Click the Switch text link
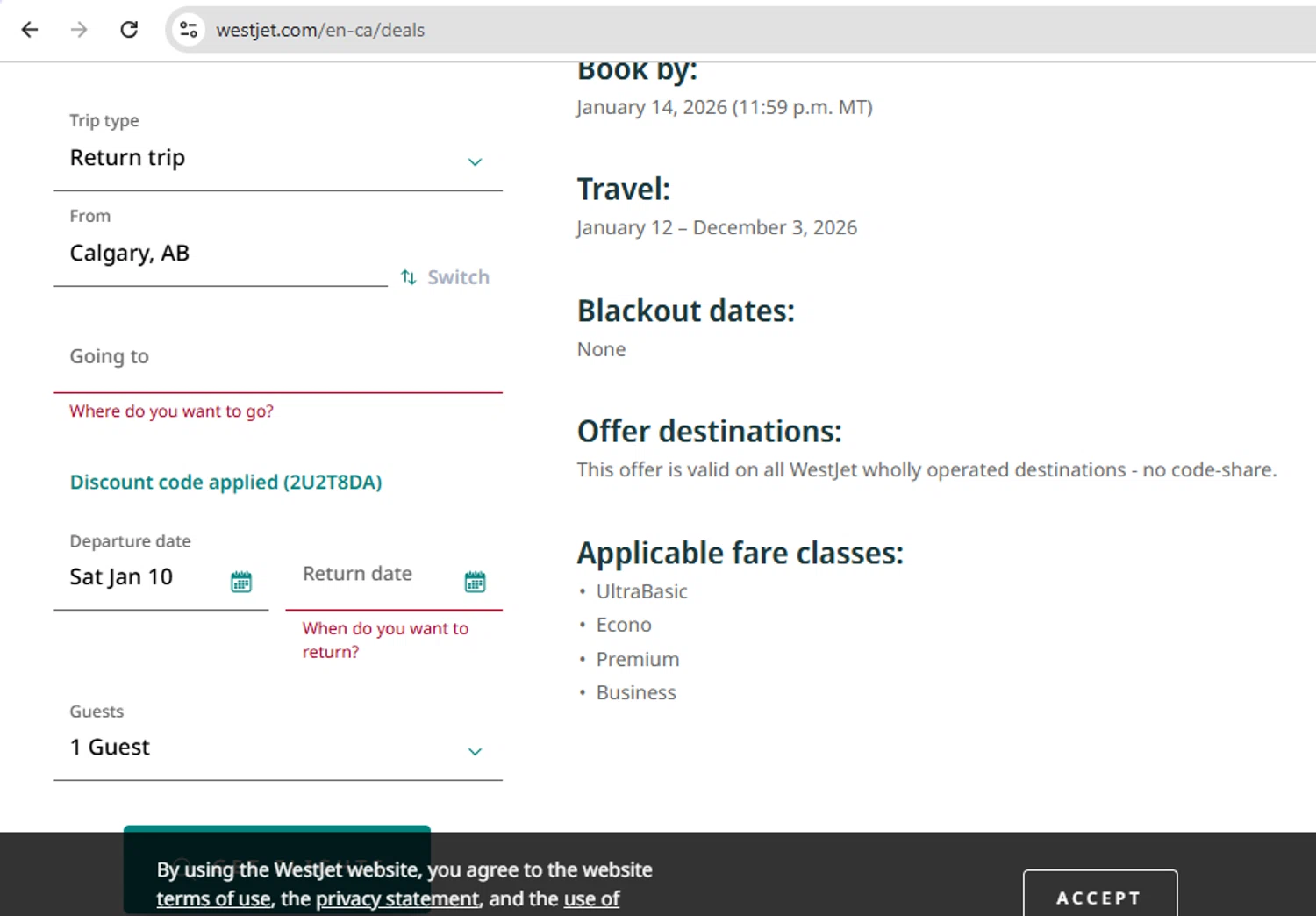Image resolution: width=1316 pixels, height=916 pixels. click(x=458, y=277)
